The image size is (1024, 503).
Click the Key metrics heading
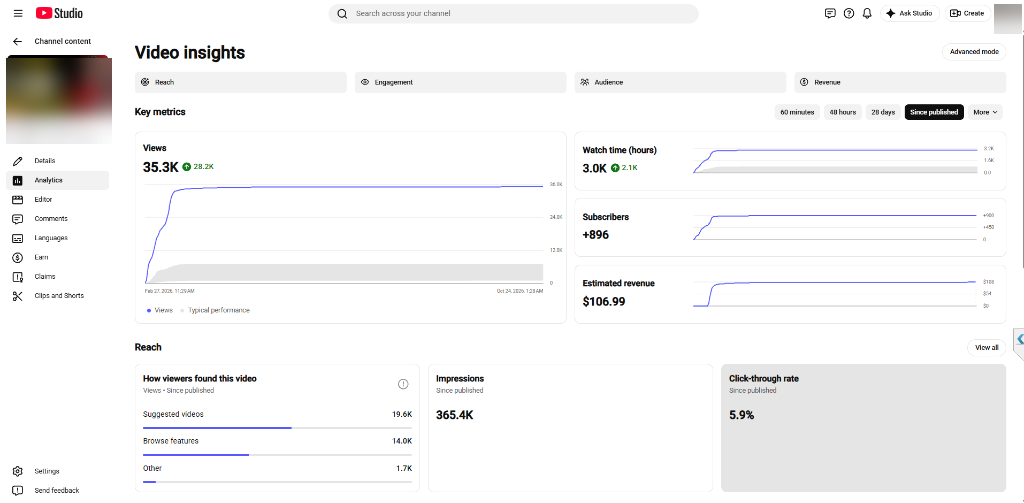pyautogui.click(x=160, y=112)
